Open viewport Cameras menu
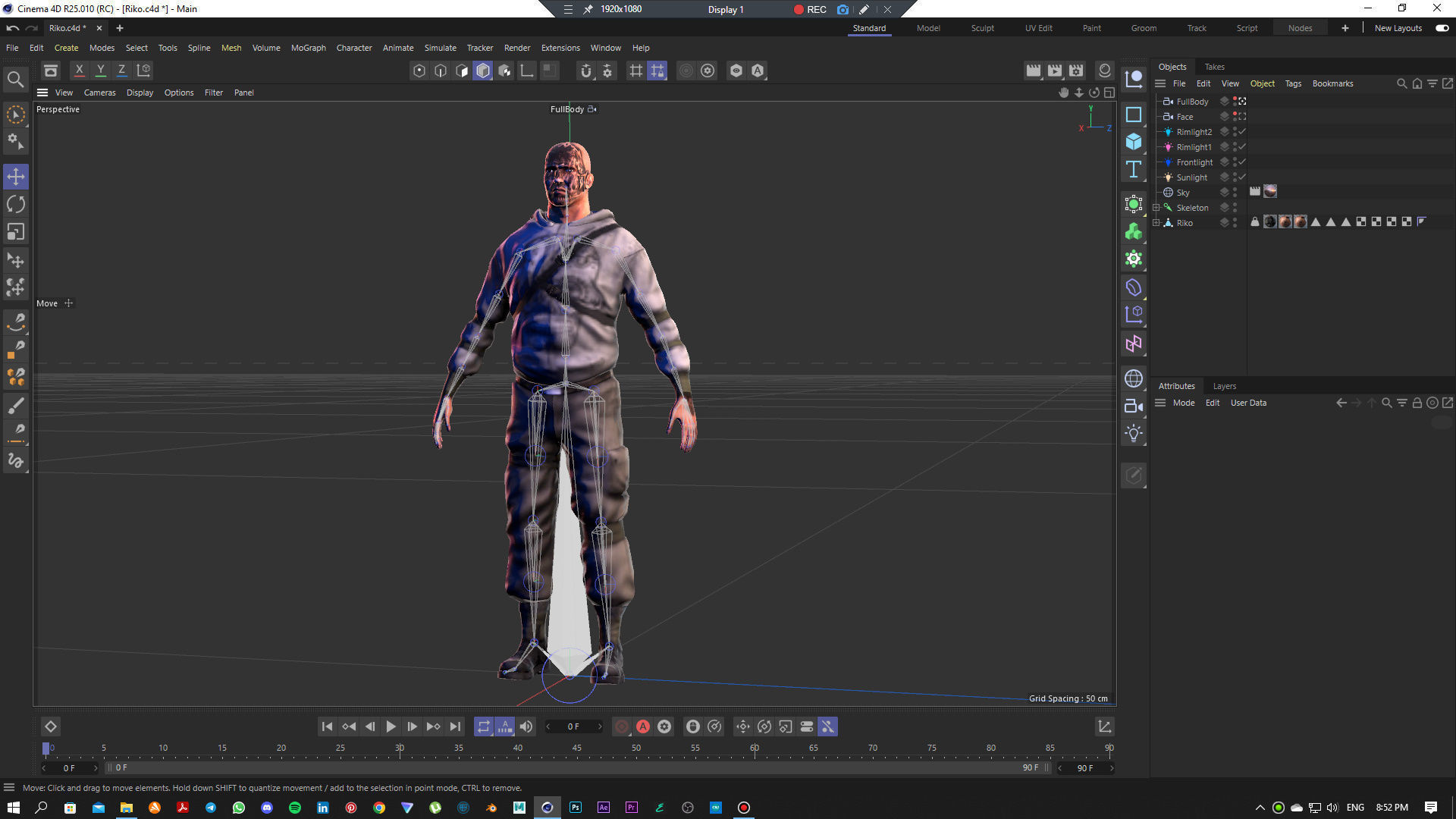This screenshot has width=1456, height=819. point(99,93)
